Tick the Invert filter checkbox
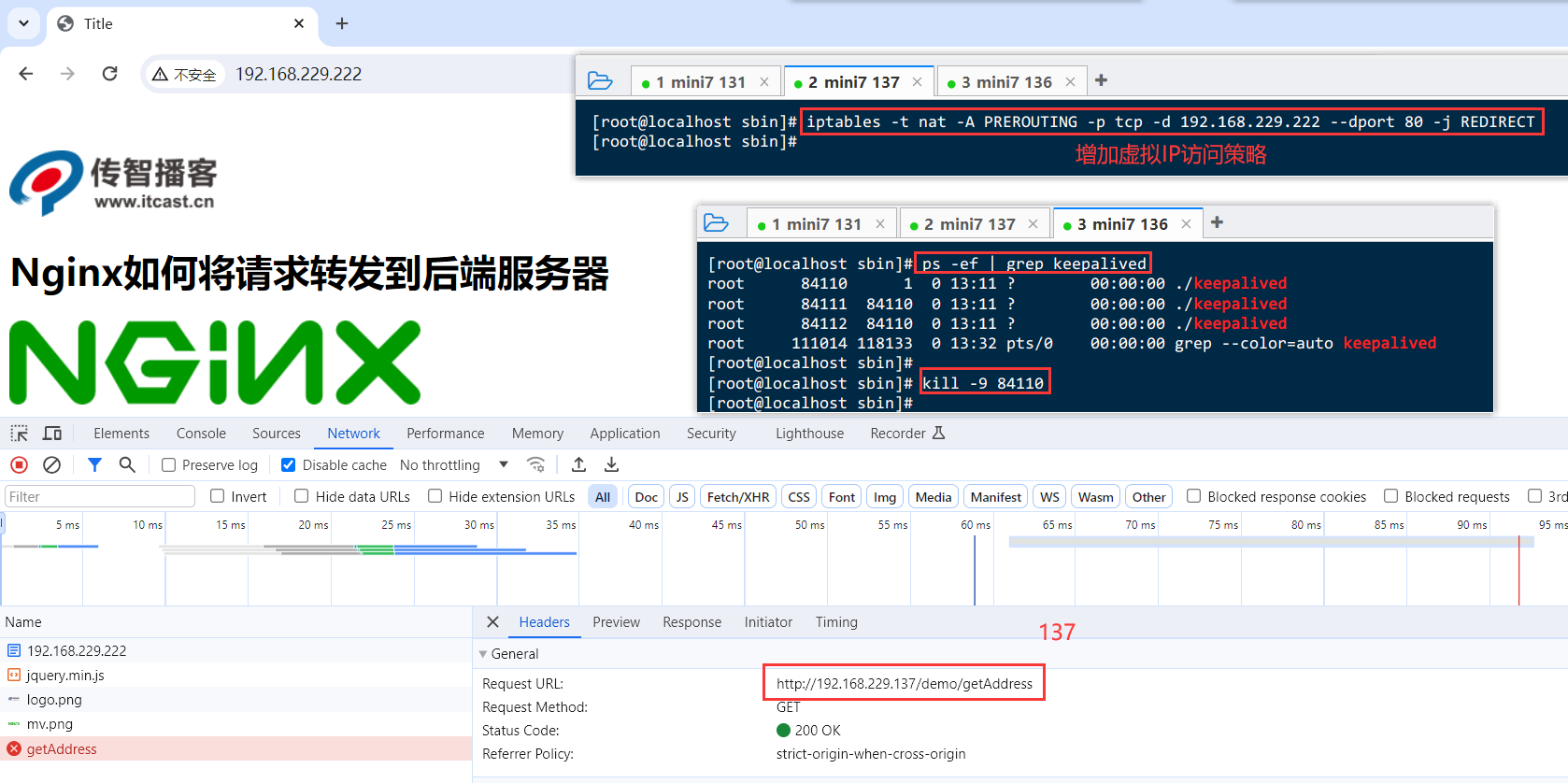1568x783 pixels. pyautogui.click(x=217, y=496)
